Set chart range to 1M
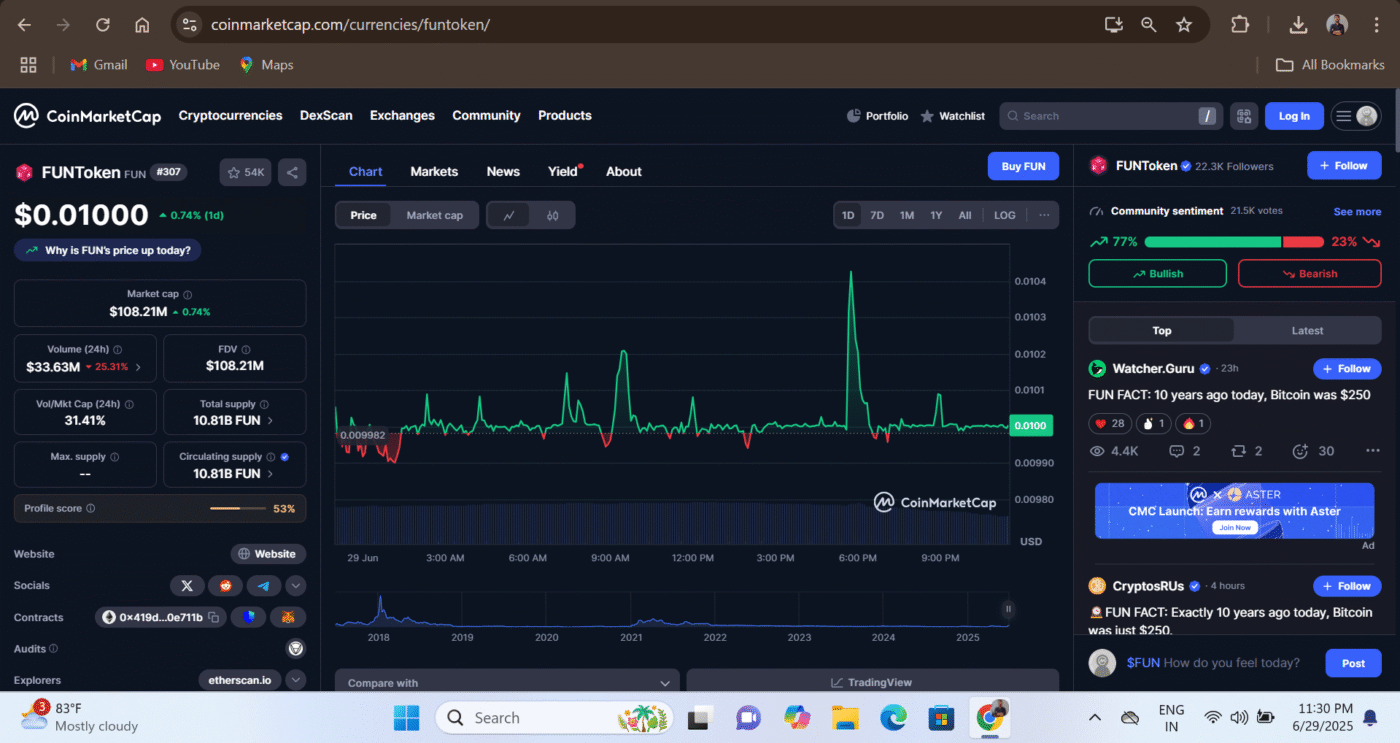1400x743 pixels. click(907, 215)
